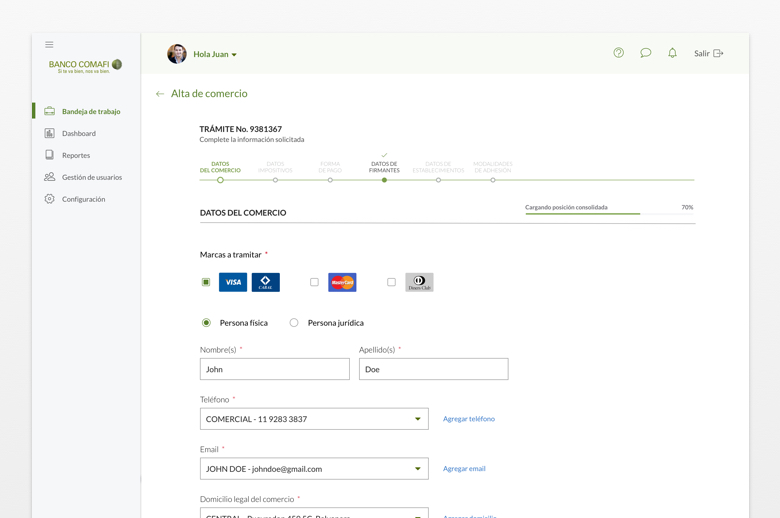Select the Persona jurídica radio button
Screen dimensions: 780x518
click(294, 323)
